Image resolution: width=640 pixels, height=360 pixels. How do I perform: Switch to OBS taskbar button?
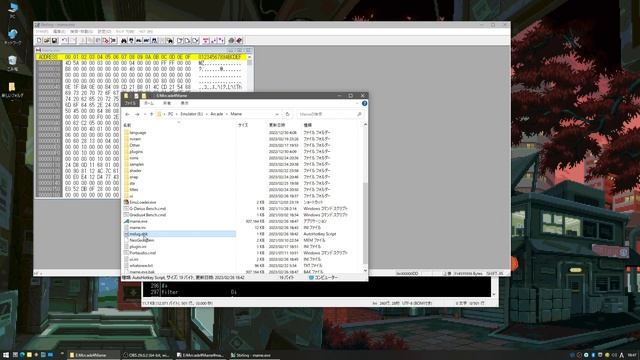pos(147,355)
